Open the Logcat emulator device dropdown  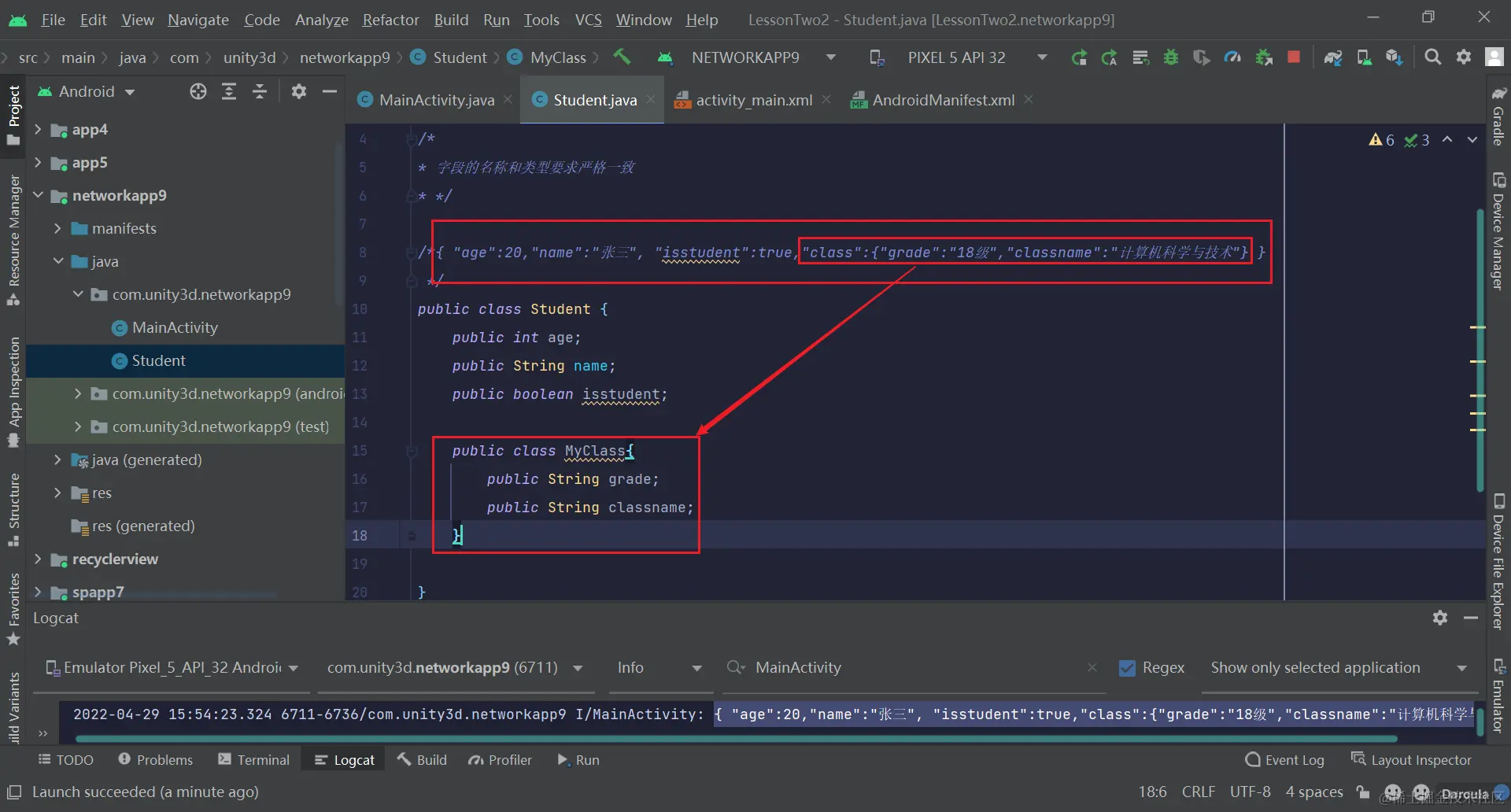[x=172, y=668]
